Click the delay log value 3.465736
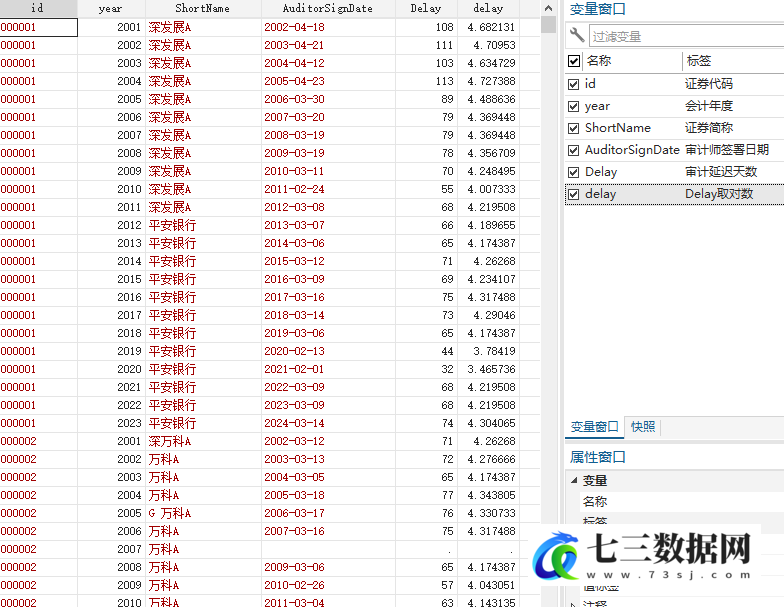This screenshot has width=784, height=607. (491, 370)
